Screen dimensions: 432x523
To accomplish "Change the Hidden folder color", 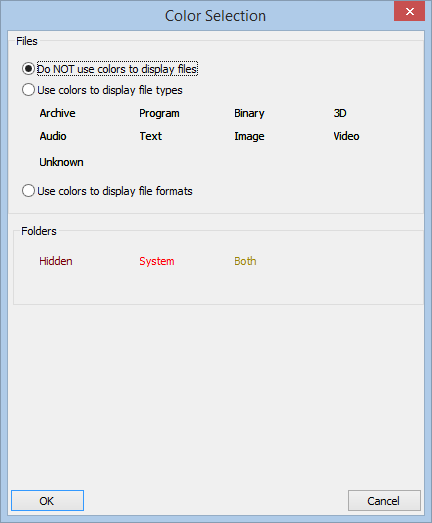I will coord(56,261).
